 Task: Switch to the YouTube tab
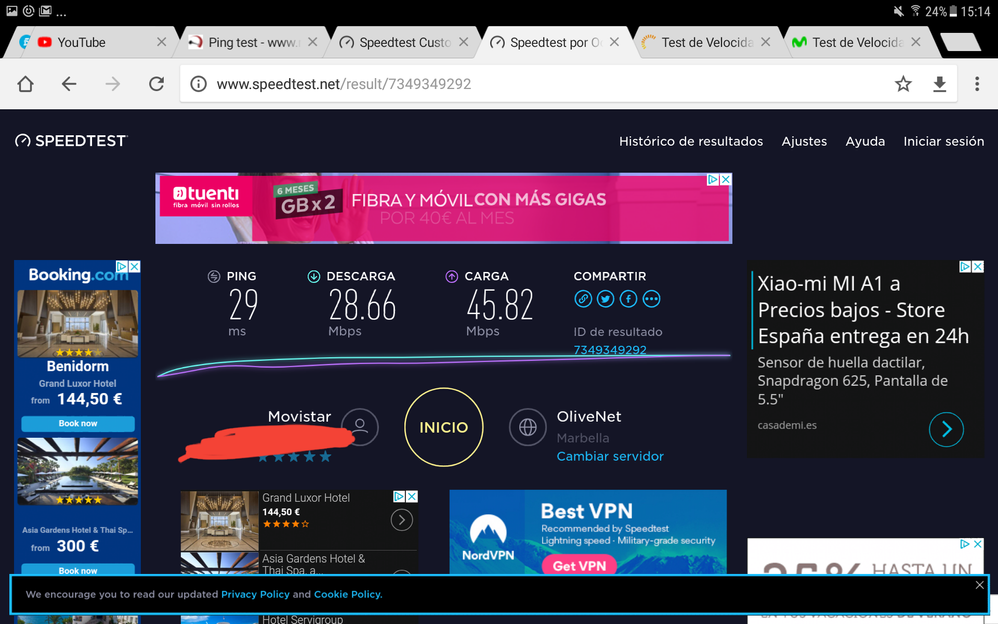[x=81, y=42]
